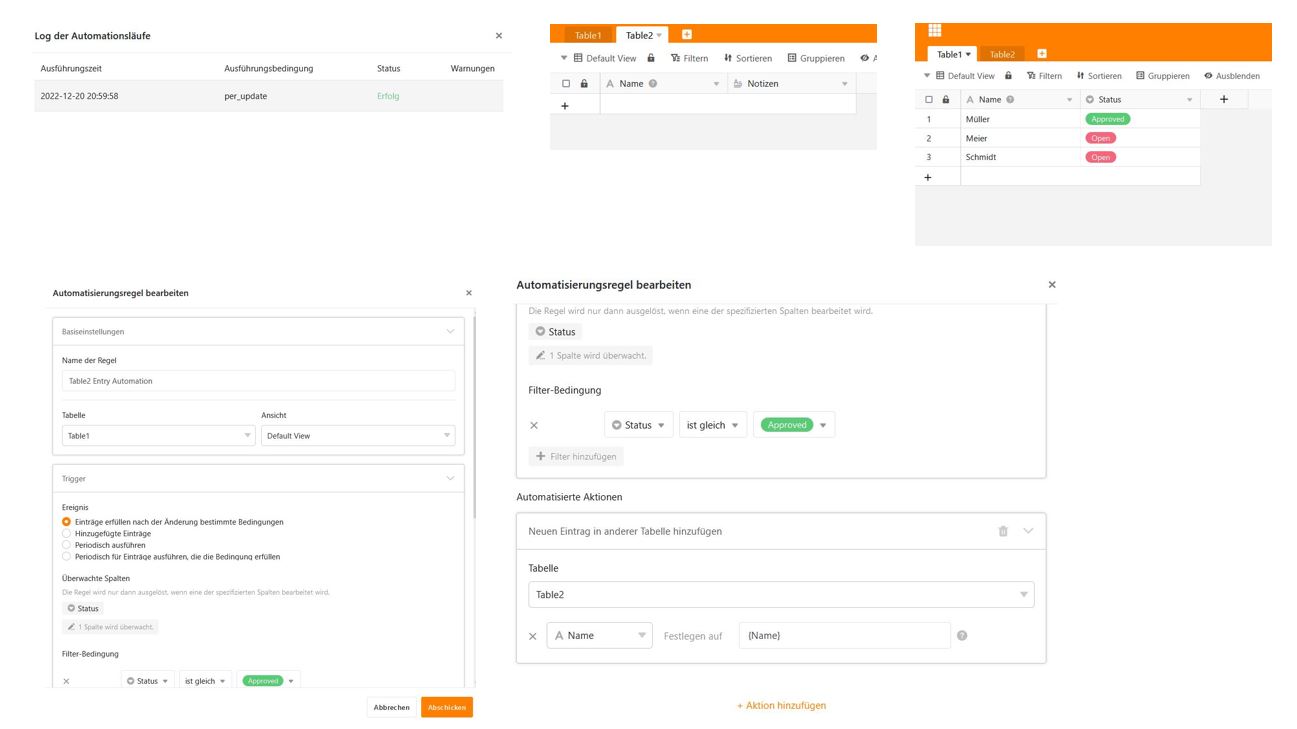This screenshot has width=1297, height=729.
Task: Click the help icon beside the {Name} field
Action: (x=962, y=636)
